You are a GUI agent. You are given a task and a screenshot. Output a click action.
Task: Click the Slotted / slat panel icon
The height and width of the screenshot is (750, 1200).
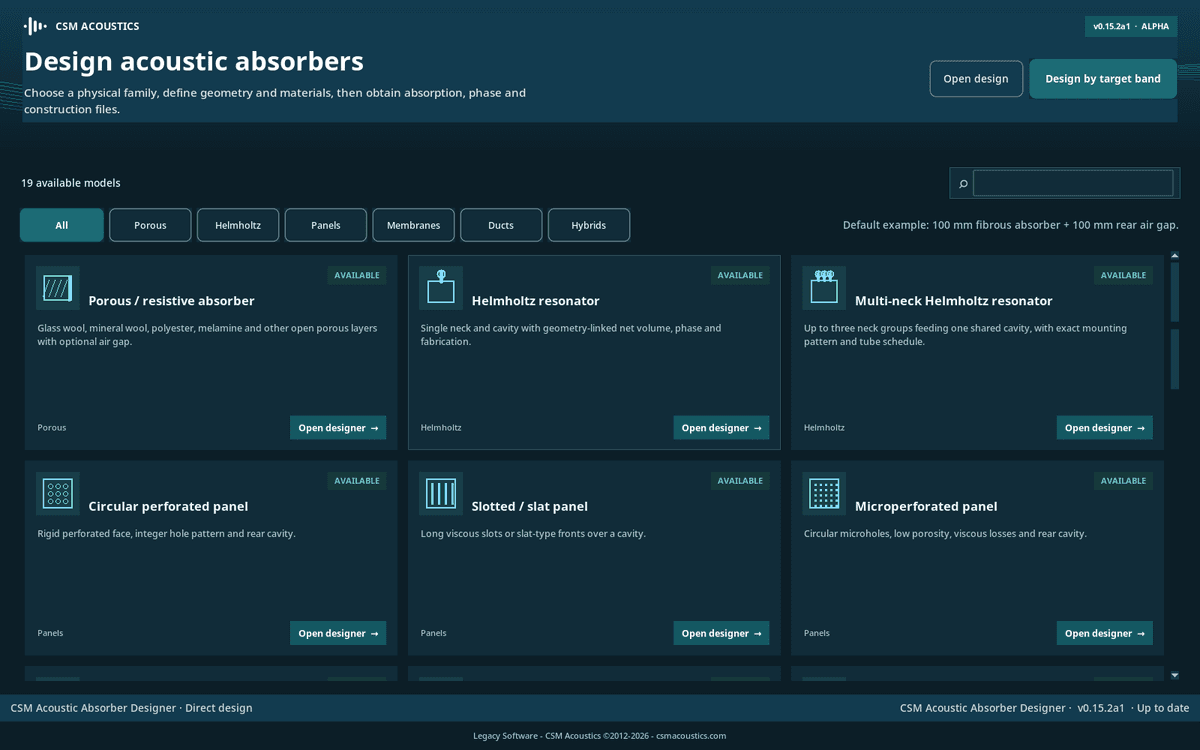[441, 494]
